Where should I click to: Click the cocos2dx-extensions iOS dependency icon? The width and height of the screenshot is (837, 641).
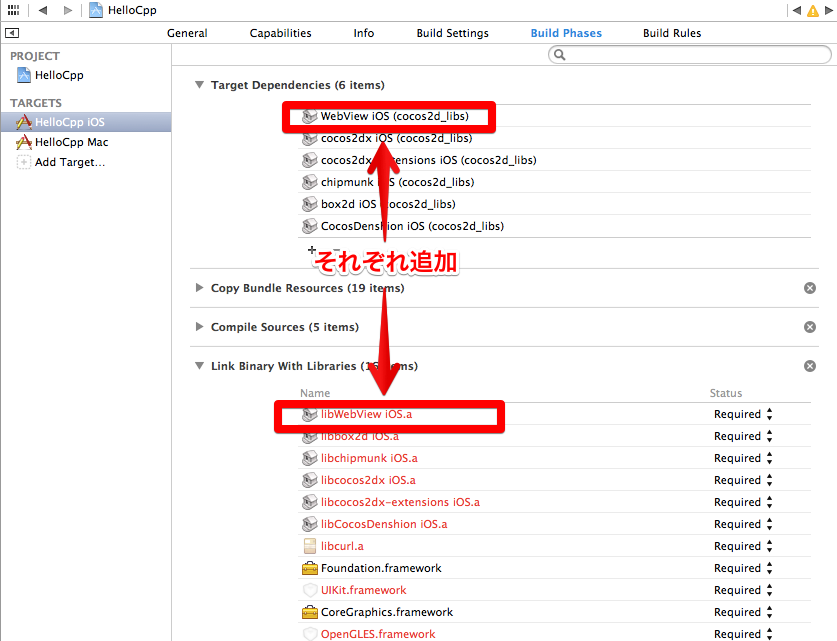[310, 160]
